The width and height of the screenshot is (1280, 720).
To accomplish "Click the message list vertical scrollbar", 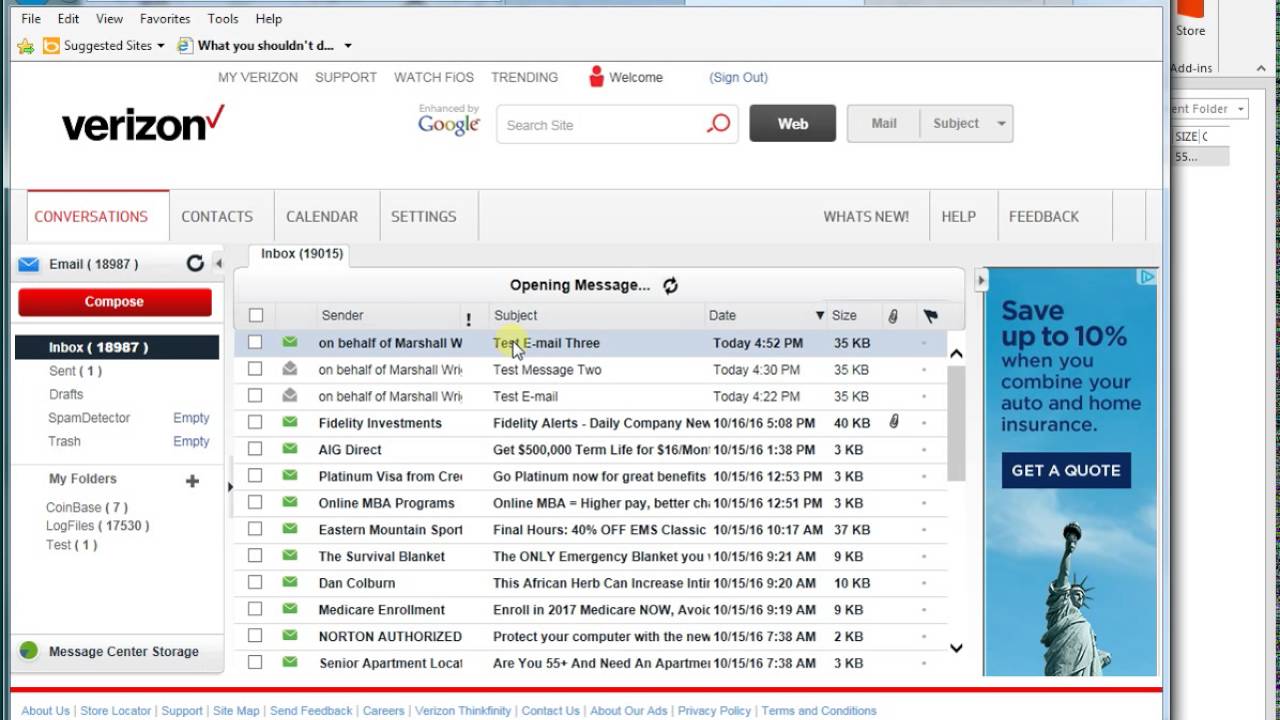I will pos(956,424).
